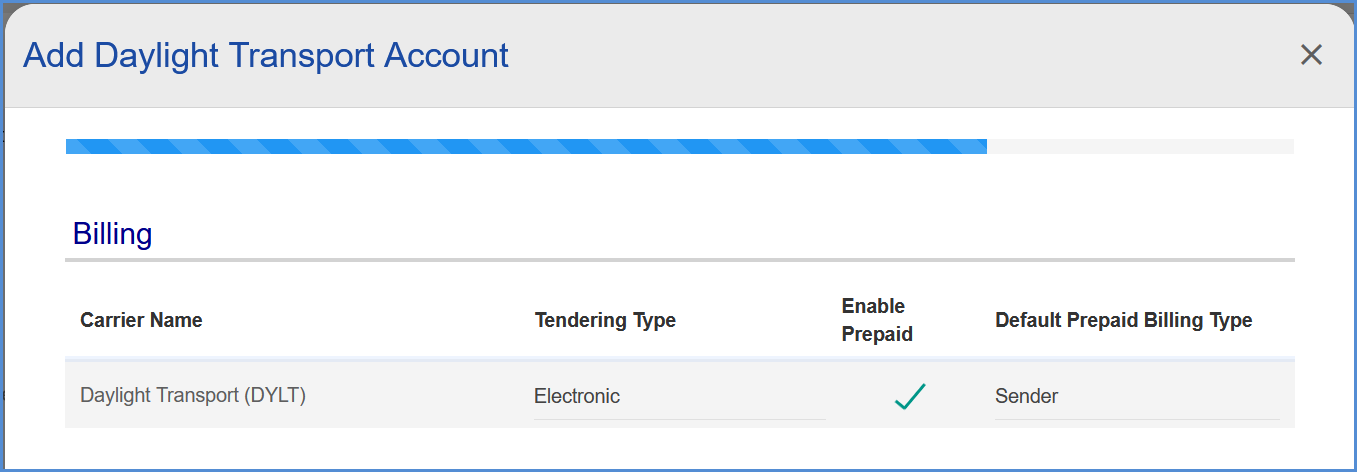Click the underline beneath the Electronic field
The image size is (1357, 472).
point(680,419)
